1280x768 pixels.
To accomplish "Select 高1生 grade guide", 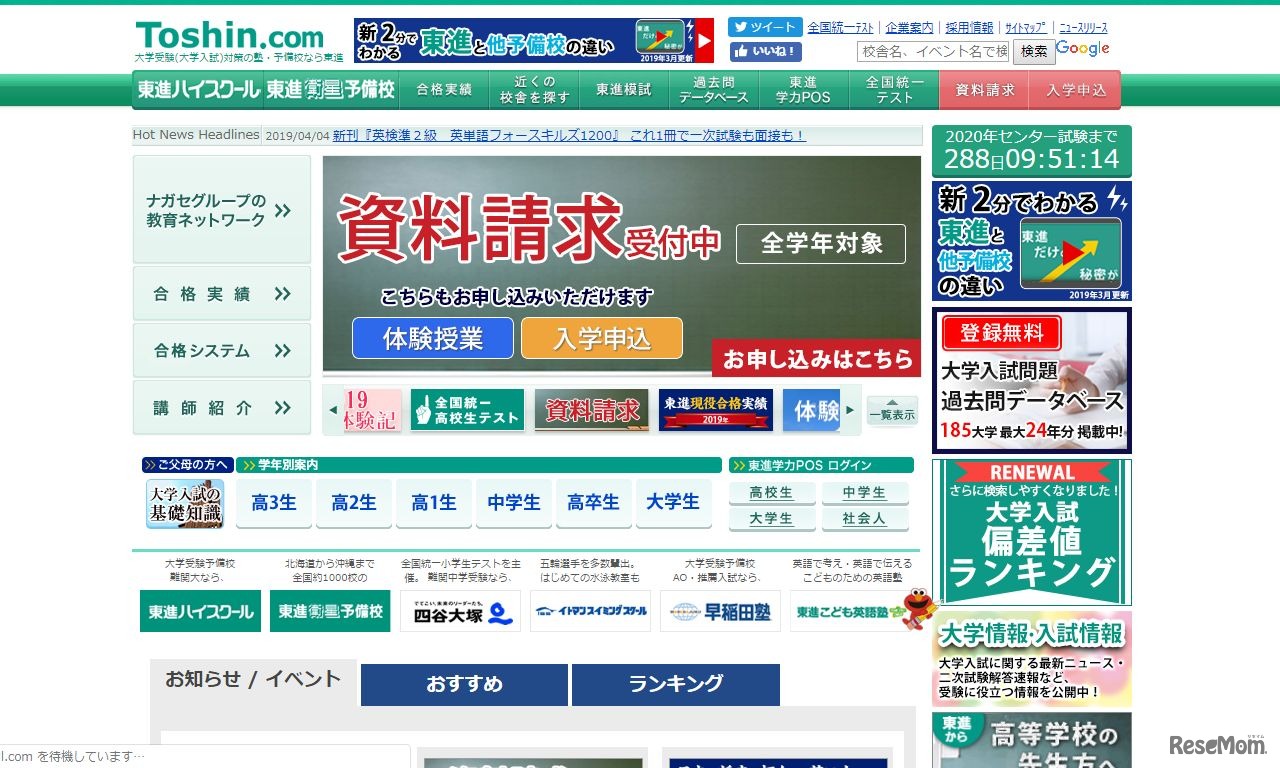I will [x=434, y=503].
